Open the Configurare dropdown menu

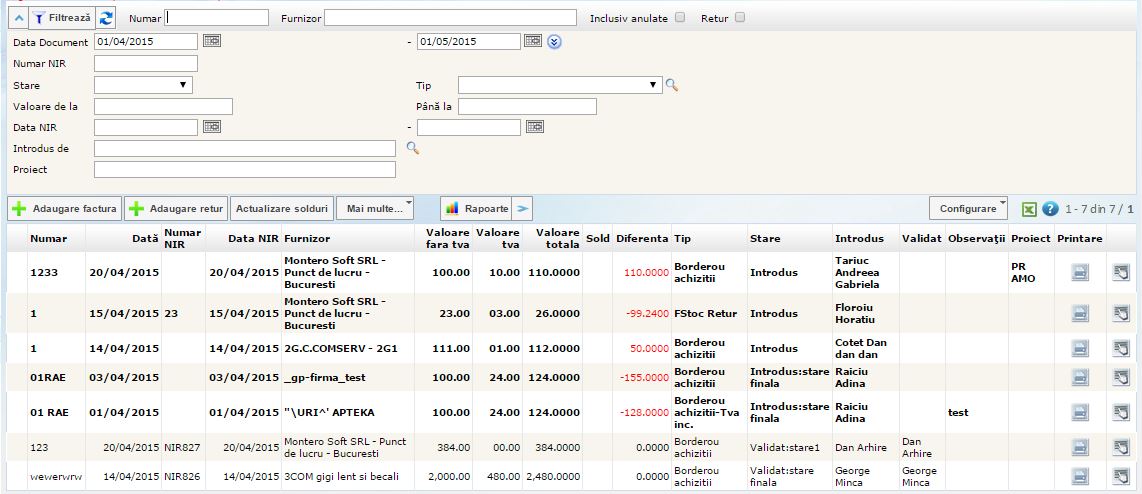click(x=968, y=208)
